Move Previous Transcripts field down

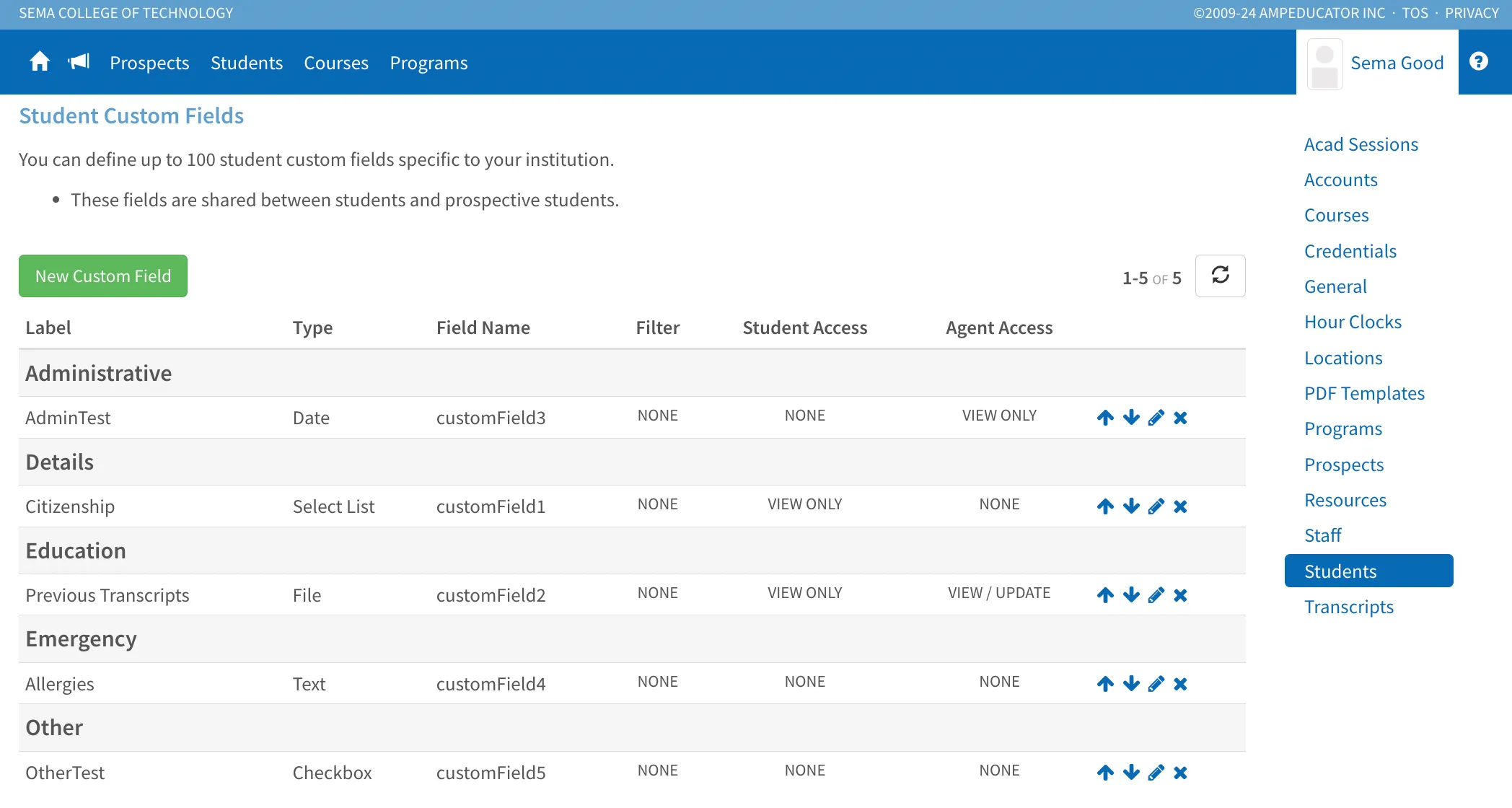pos(1131,595)
